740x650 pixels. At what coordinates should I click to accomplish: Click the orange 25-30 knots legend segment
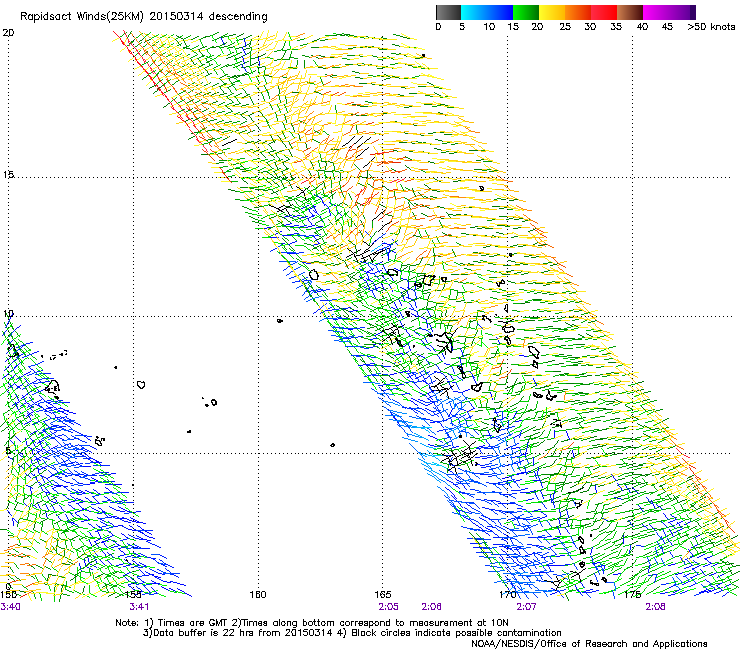(x=578, y=12)
